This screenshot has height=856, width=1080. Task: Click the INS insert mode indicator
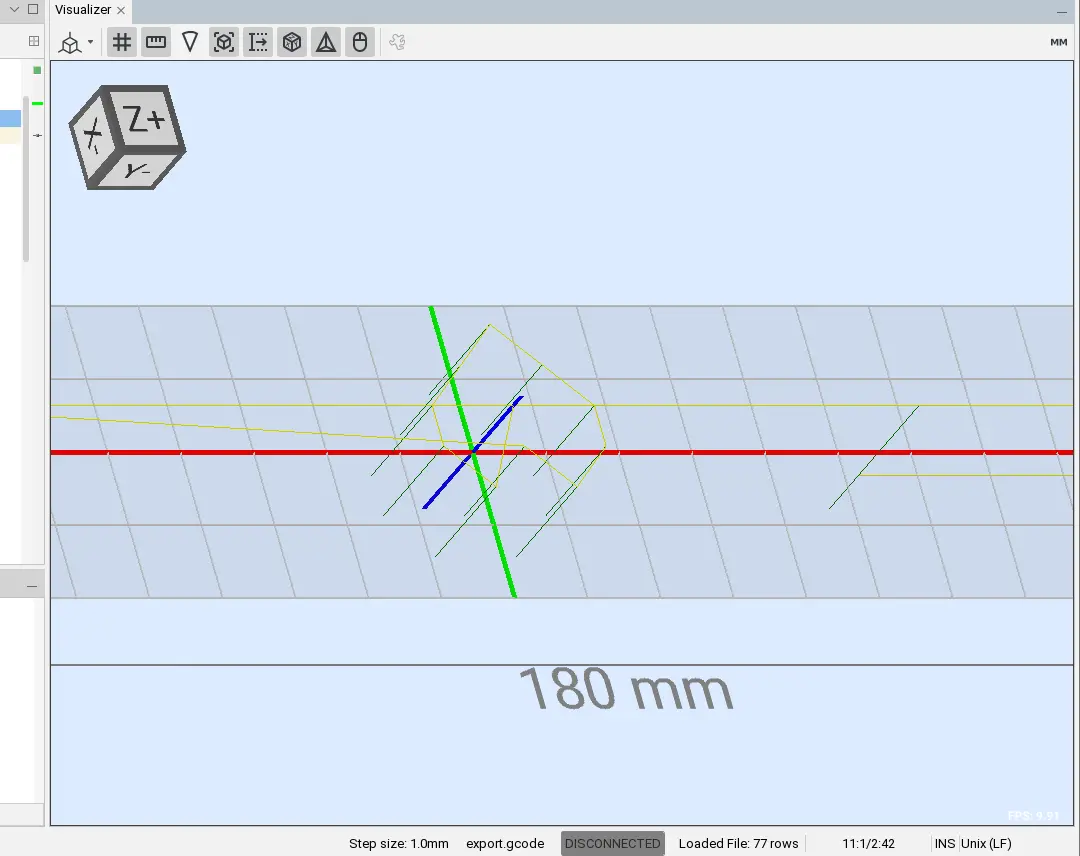coord(944,844)
